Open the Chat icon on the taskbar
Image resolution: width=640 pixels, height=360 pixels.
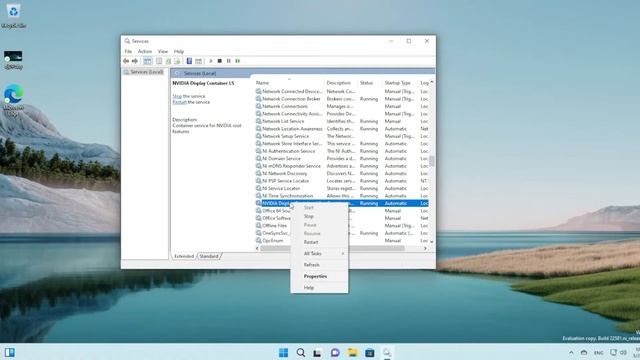(x=335, y=353)
